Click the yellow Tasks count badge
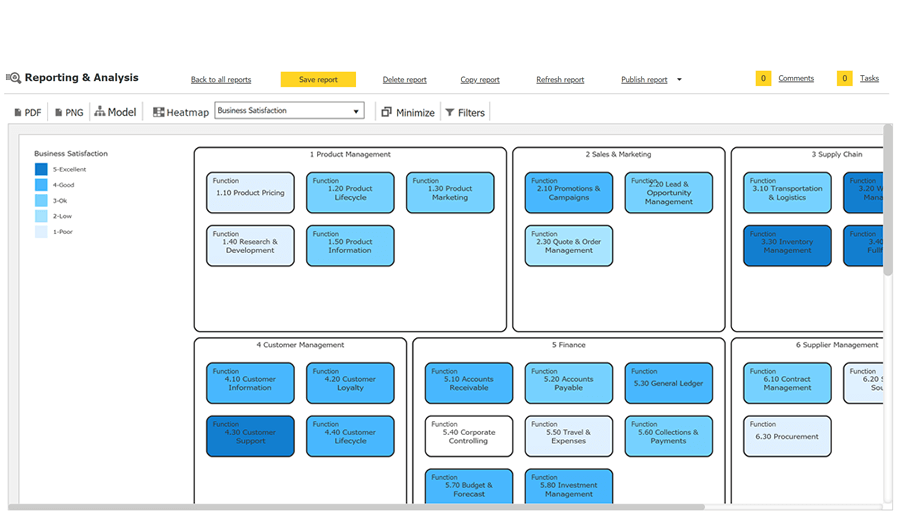 point(844,78)
